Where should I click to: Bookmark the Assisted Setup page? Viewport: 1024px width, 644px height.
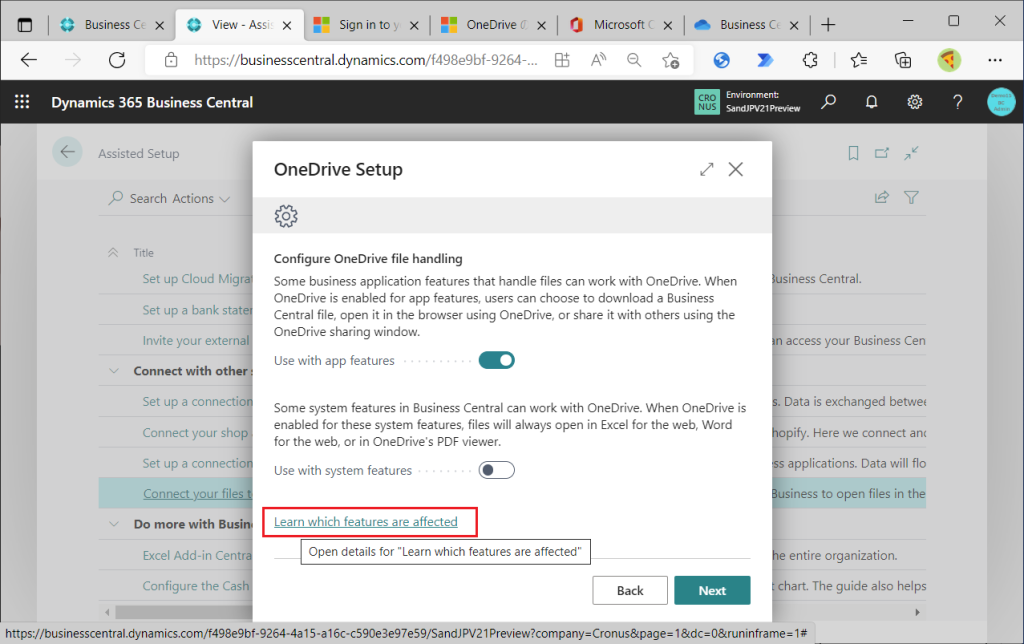pyautogui.click(x=853, y=153)
